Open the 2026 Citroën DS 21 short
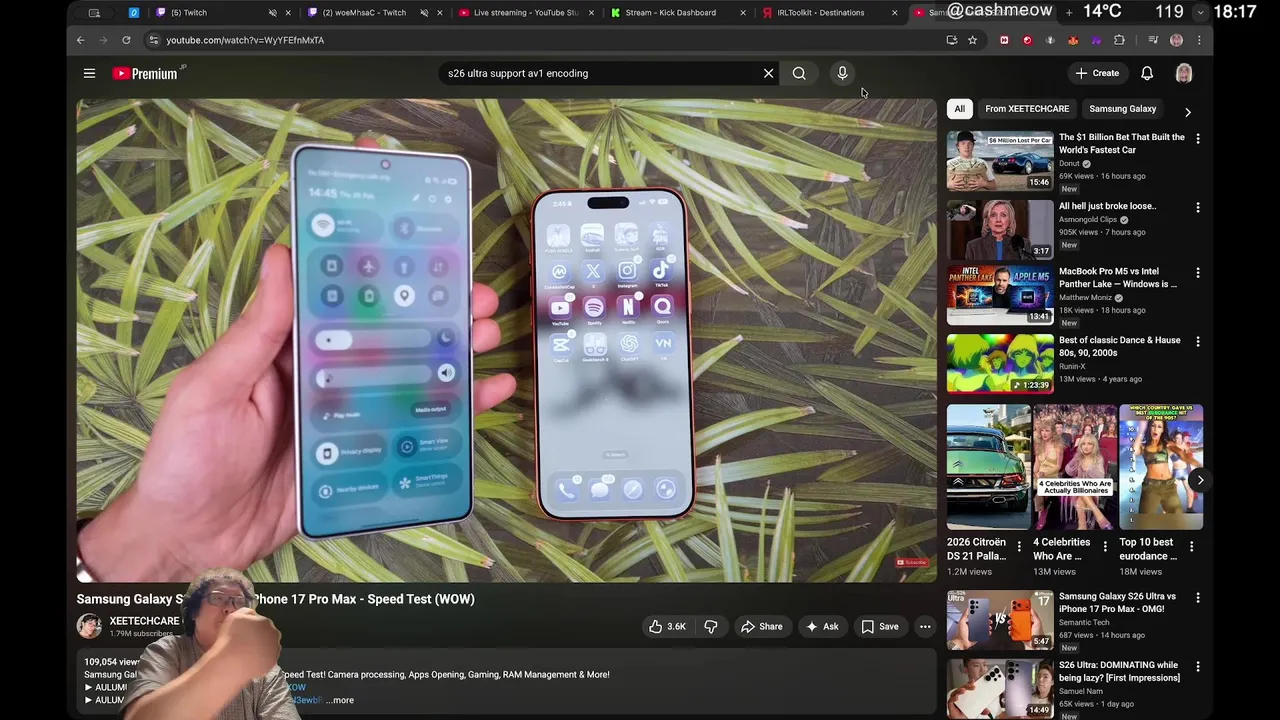This screenshot has height=720, width=1280. (988, 467)
